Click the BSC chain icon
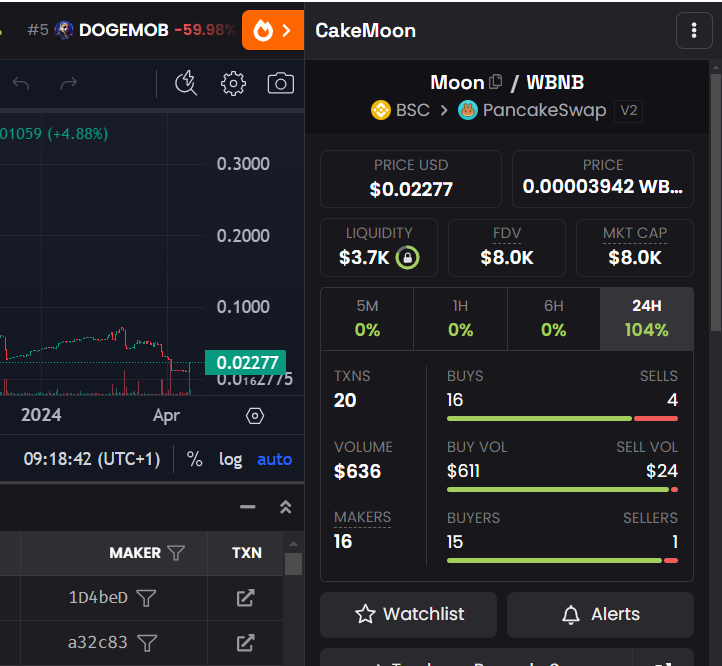The image size is (722, 666). click(381, 110)
